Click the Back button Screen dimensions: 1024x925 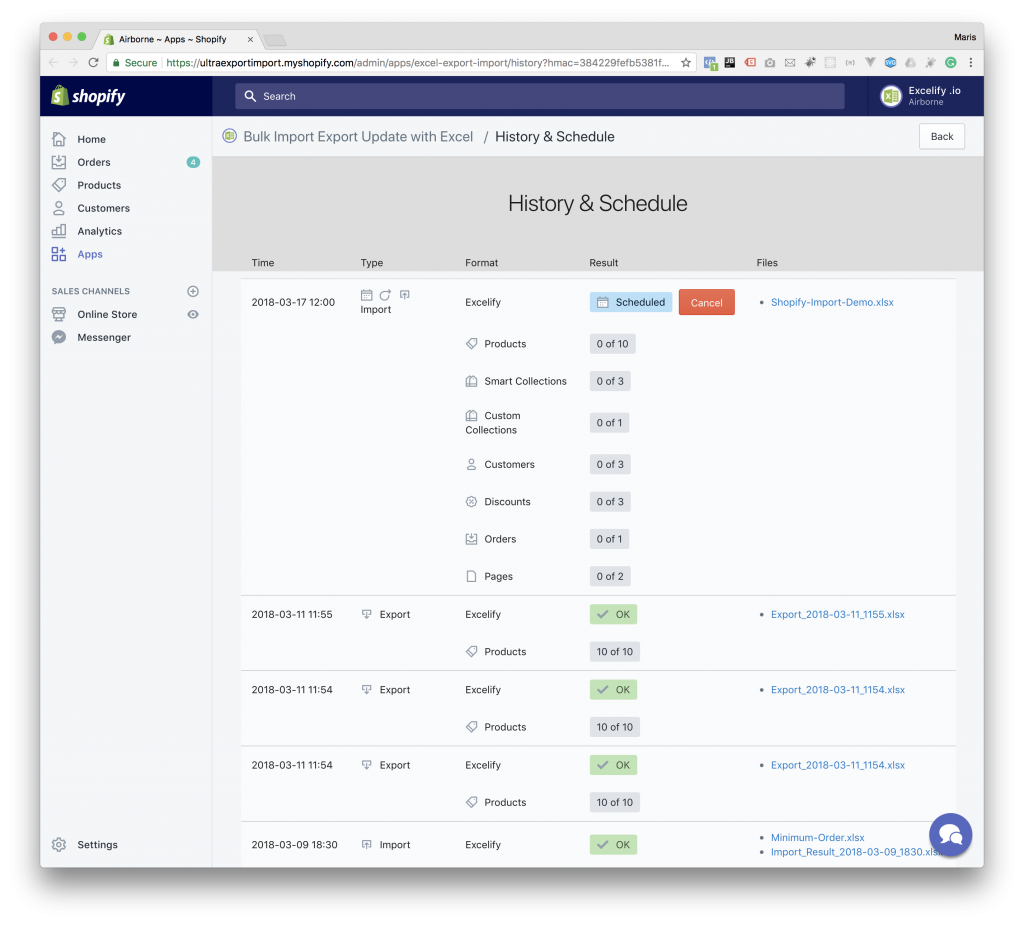point(941,136)
